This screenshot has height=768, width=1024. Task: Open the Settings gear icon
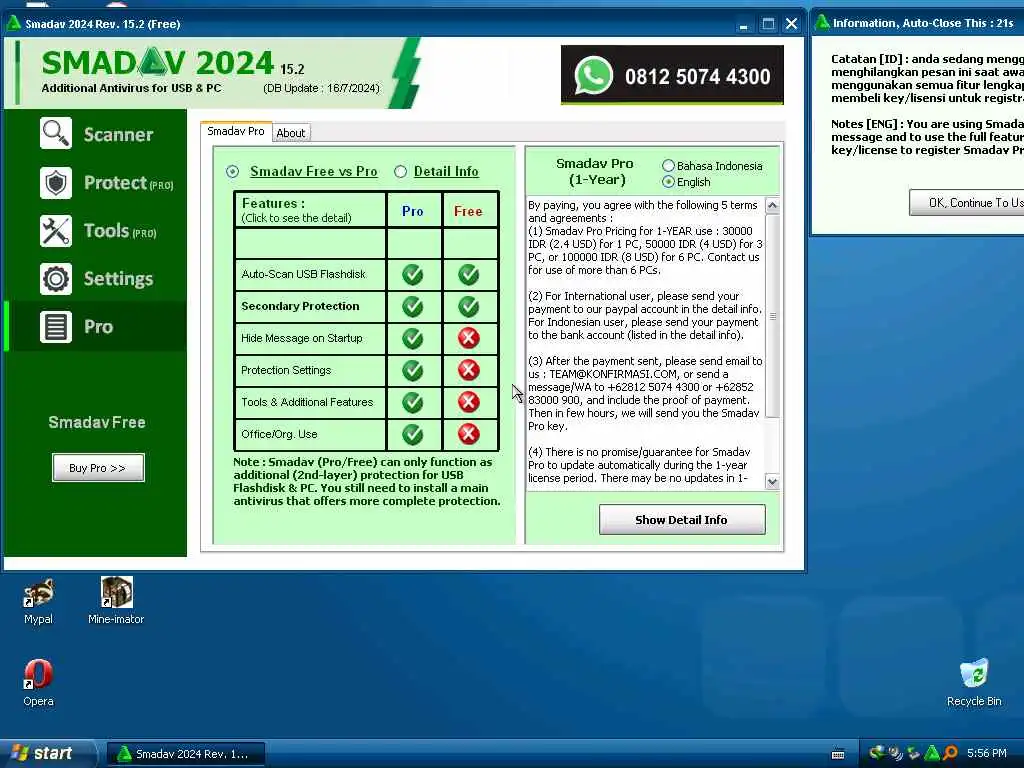(x=56, y=279)
